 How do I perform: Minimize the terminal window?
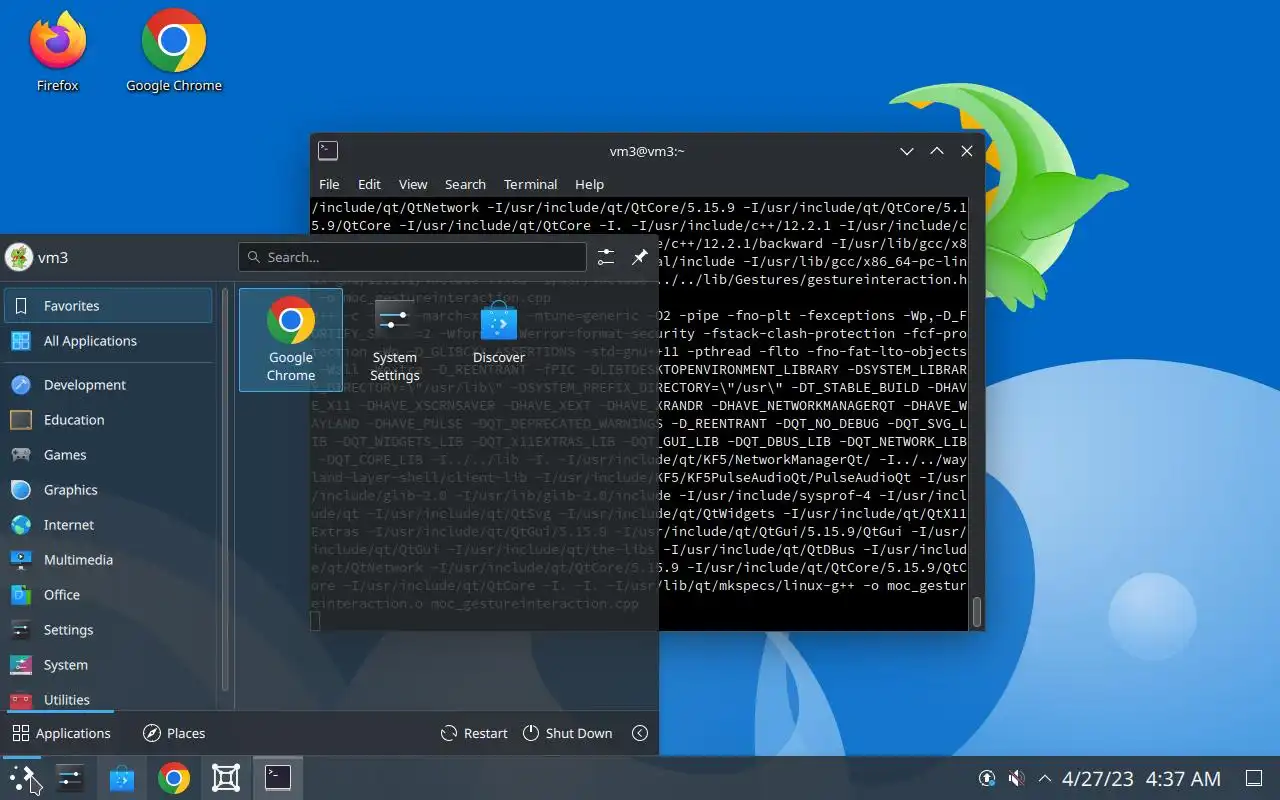click(906, 151)
